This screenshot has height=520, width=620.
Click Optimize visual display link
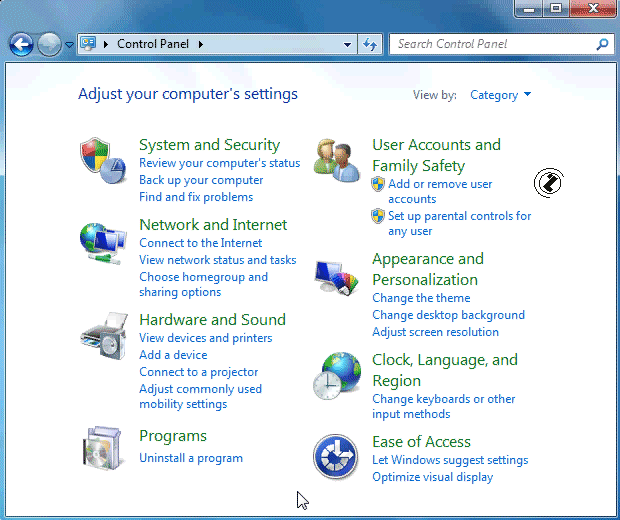[433, 477]
